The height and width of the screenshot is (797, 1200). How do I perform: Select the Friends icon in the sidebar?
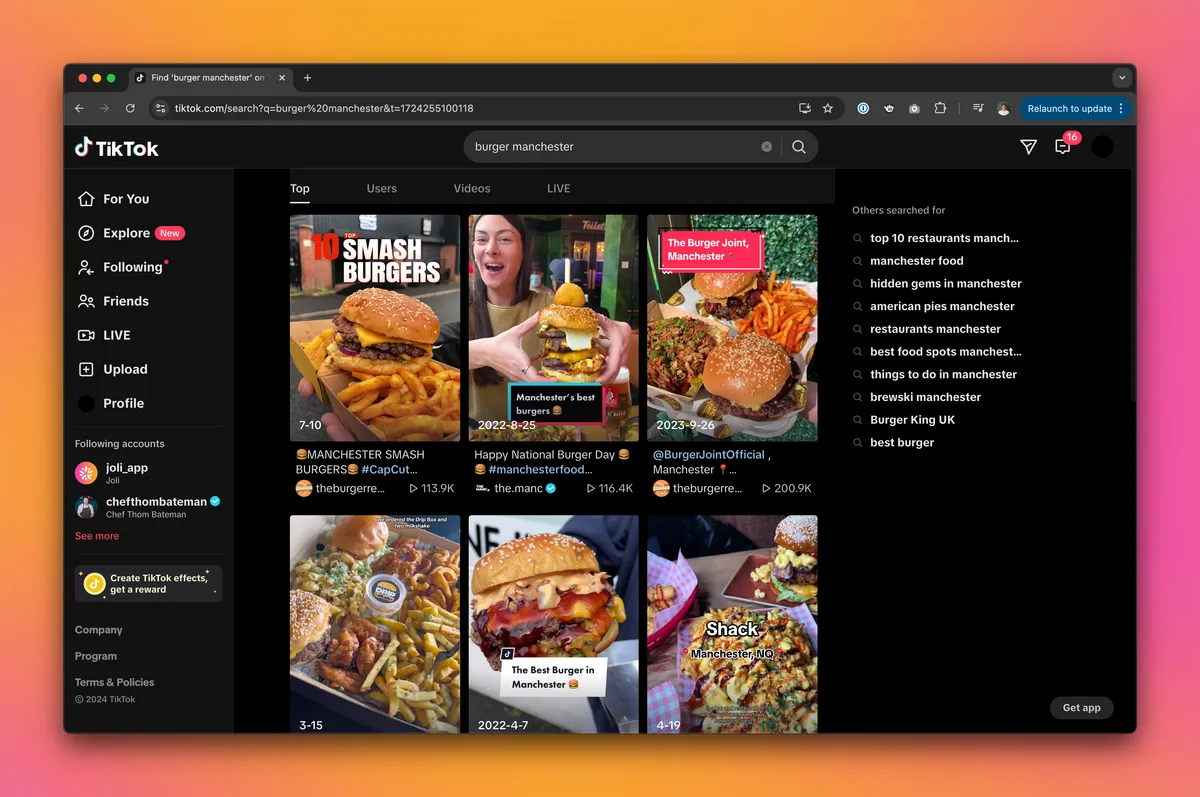[87, 301]
